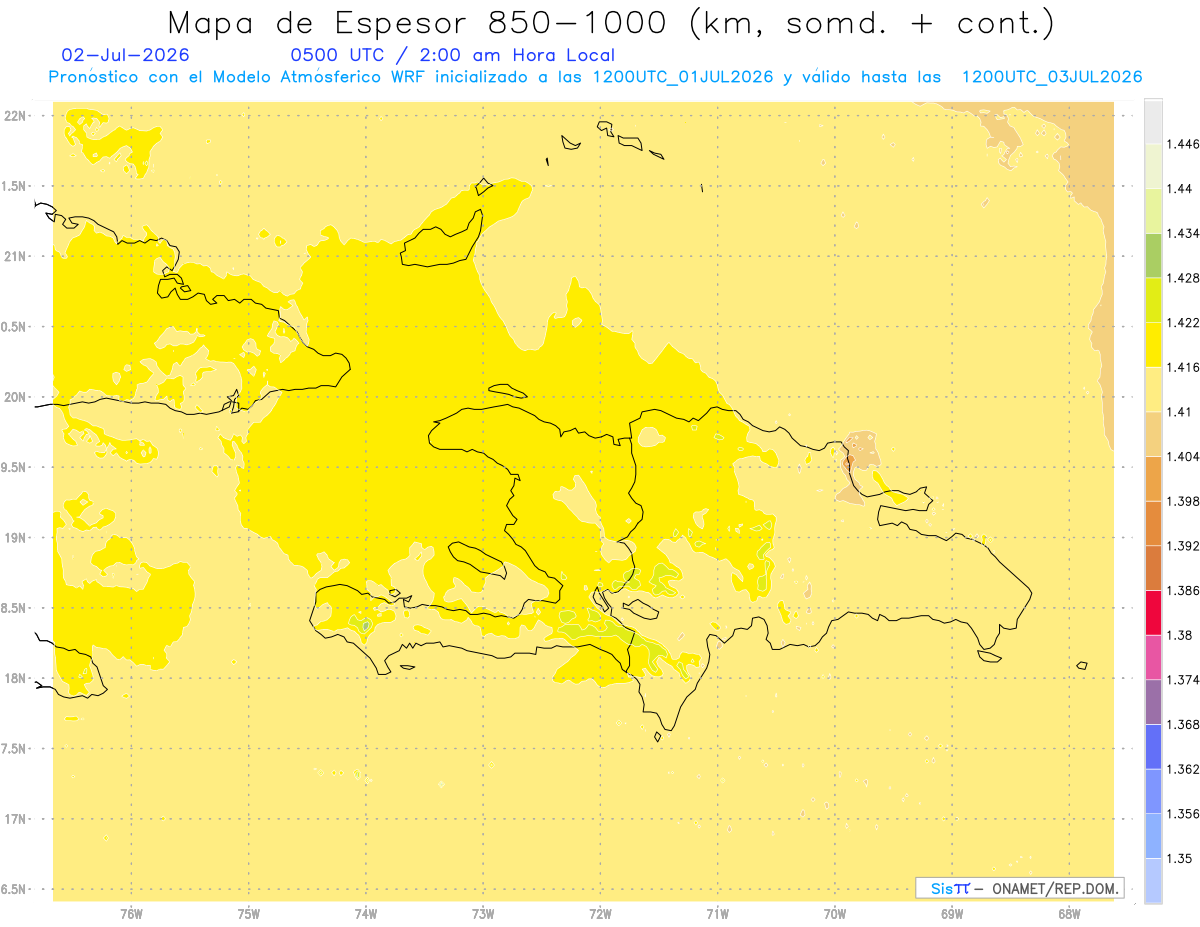Select the pink 1.374–1.38 legend swatch
This screenshot has width=1200, height=927.
click(x=1153, y=657)
